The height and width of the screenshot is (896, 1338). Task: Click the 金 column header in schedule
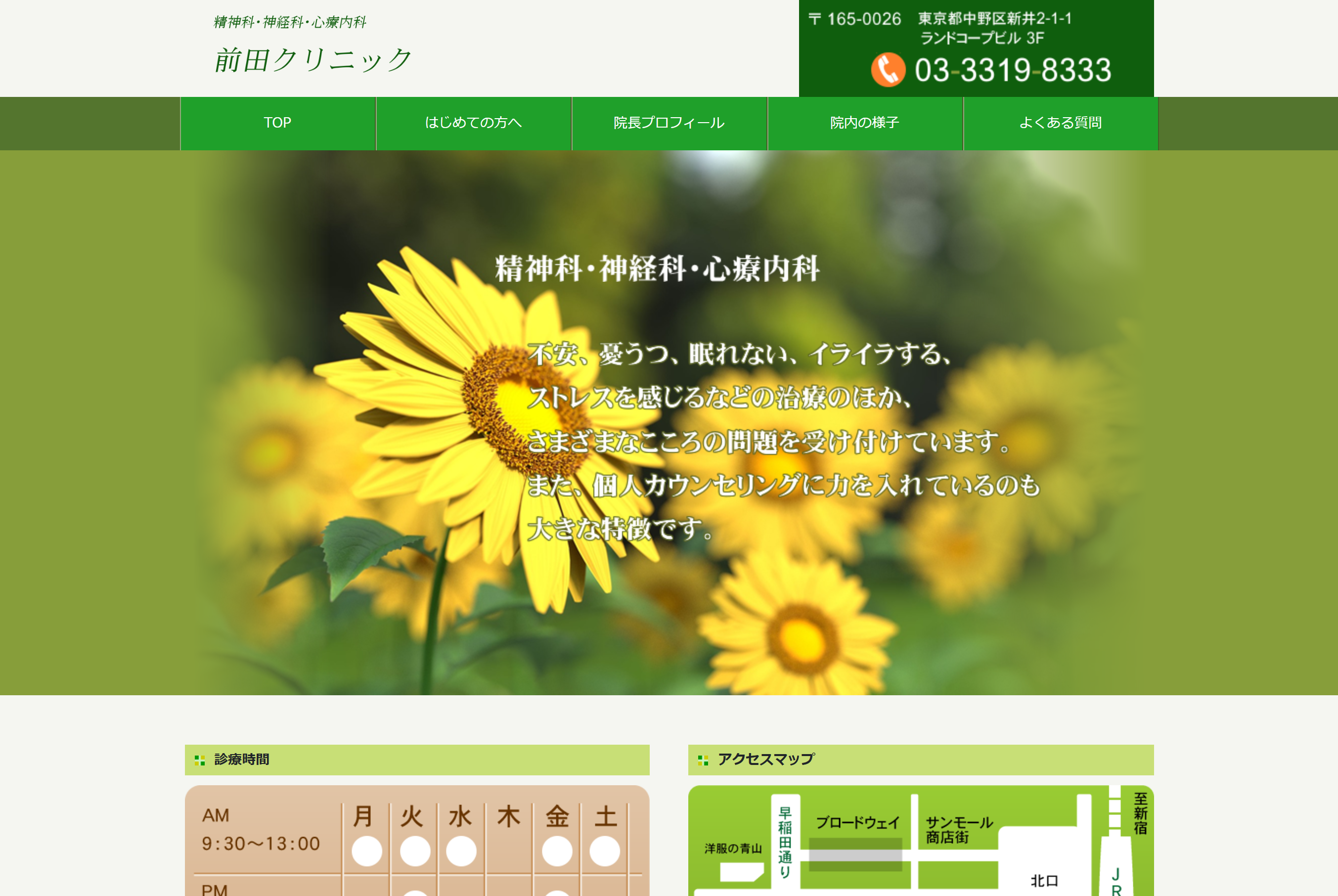tap(557, 816)
